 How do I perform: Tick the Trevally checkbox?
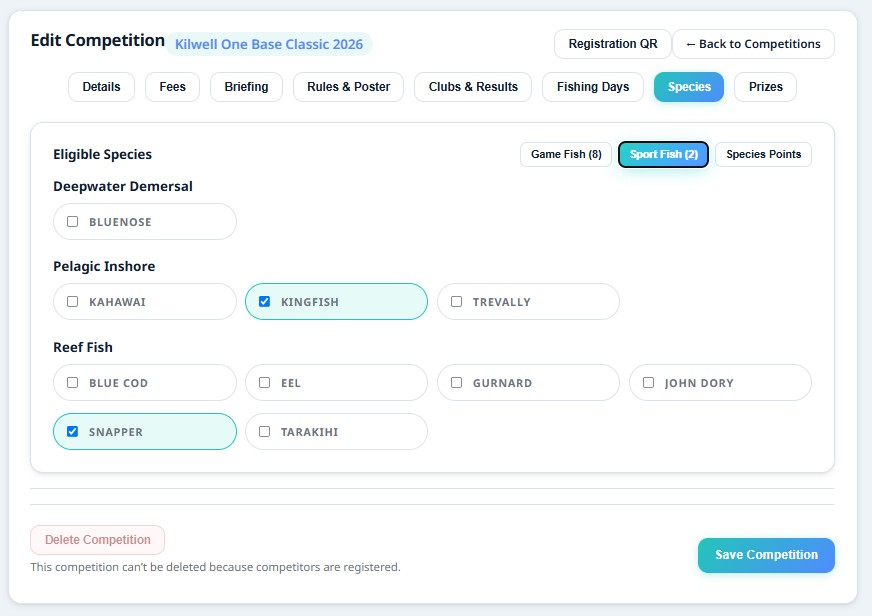coord(456,301)
